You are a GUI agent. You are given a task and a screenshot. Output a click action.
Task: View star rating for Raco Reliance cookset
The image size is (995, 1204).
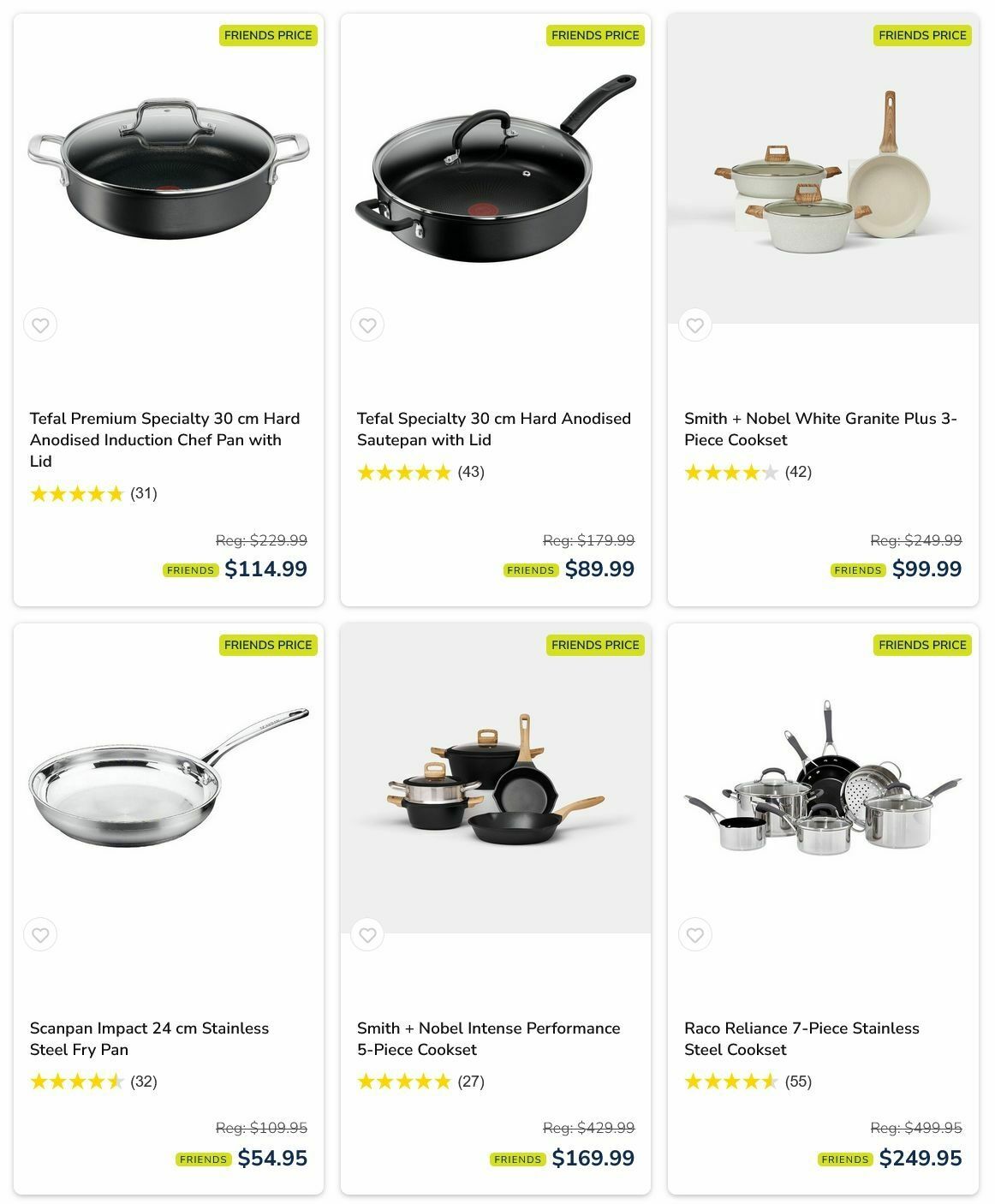tap(730, 1082)
